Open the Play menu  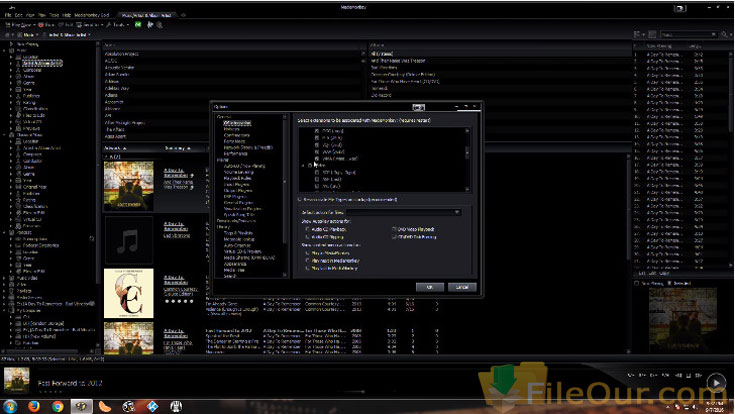42,15
